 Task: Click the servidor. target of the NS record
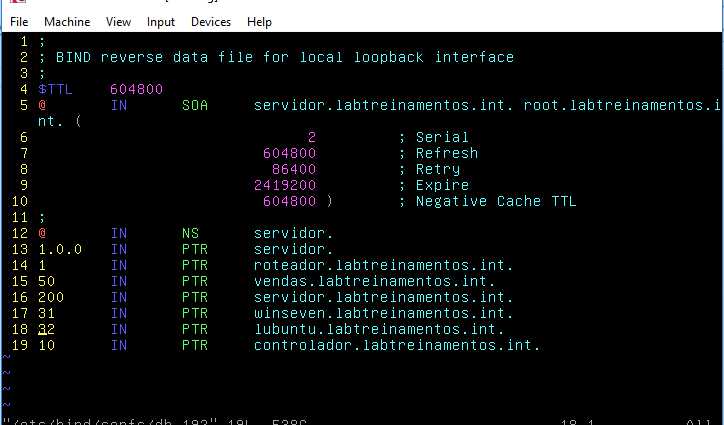[294, 233]
